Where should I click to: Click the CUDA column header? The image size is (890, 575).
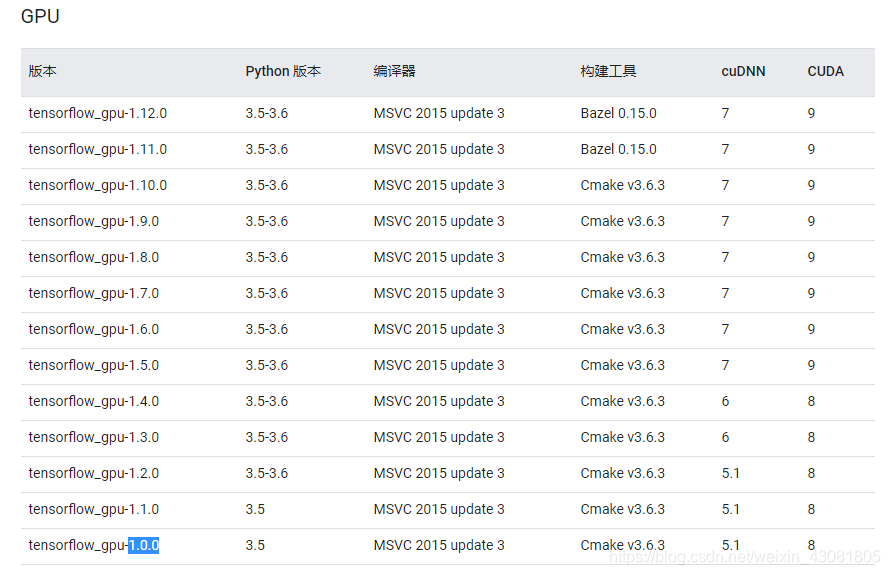click(825, 71)
